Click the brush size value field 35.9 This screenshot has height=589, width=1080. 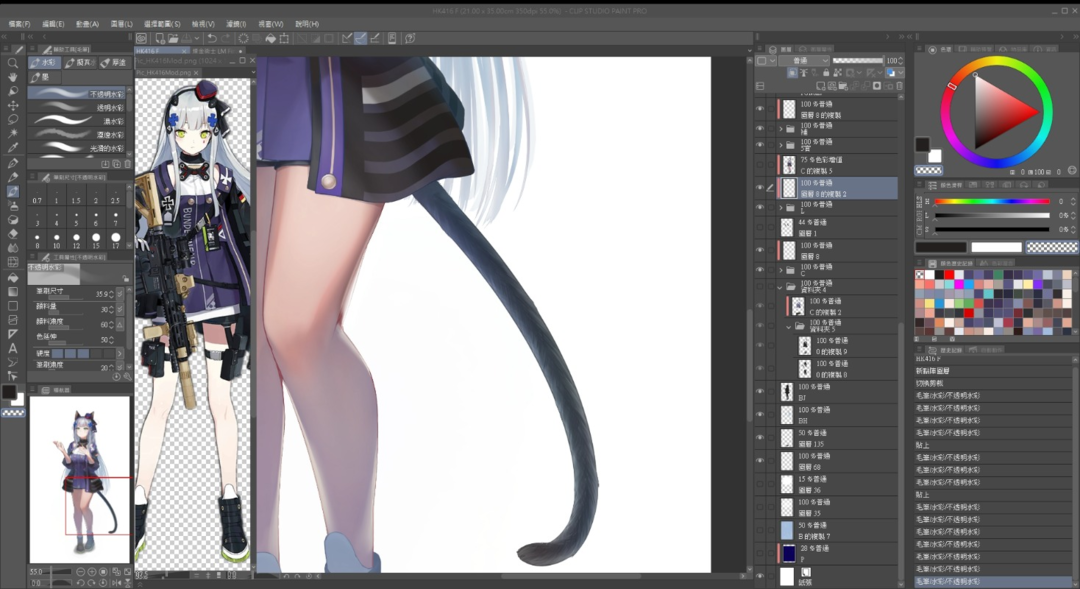point(101,294)
